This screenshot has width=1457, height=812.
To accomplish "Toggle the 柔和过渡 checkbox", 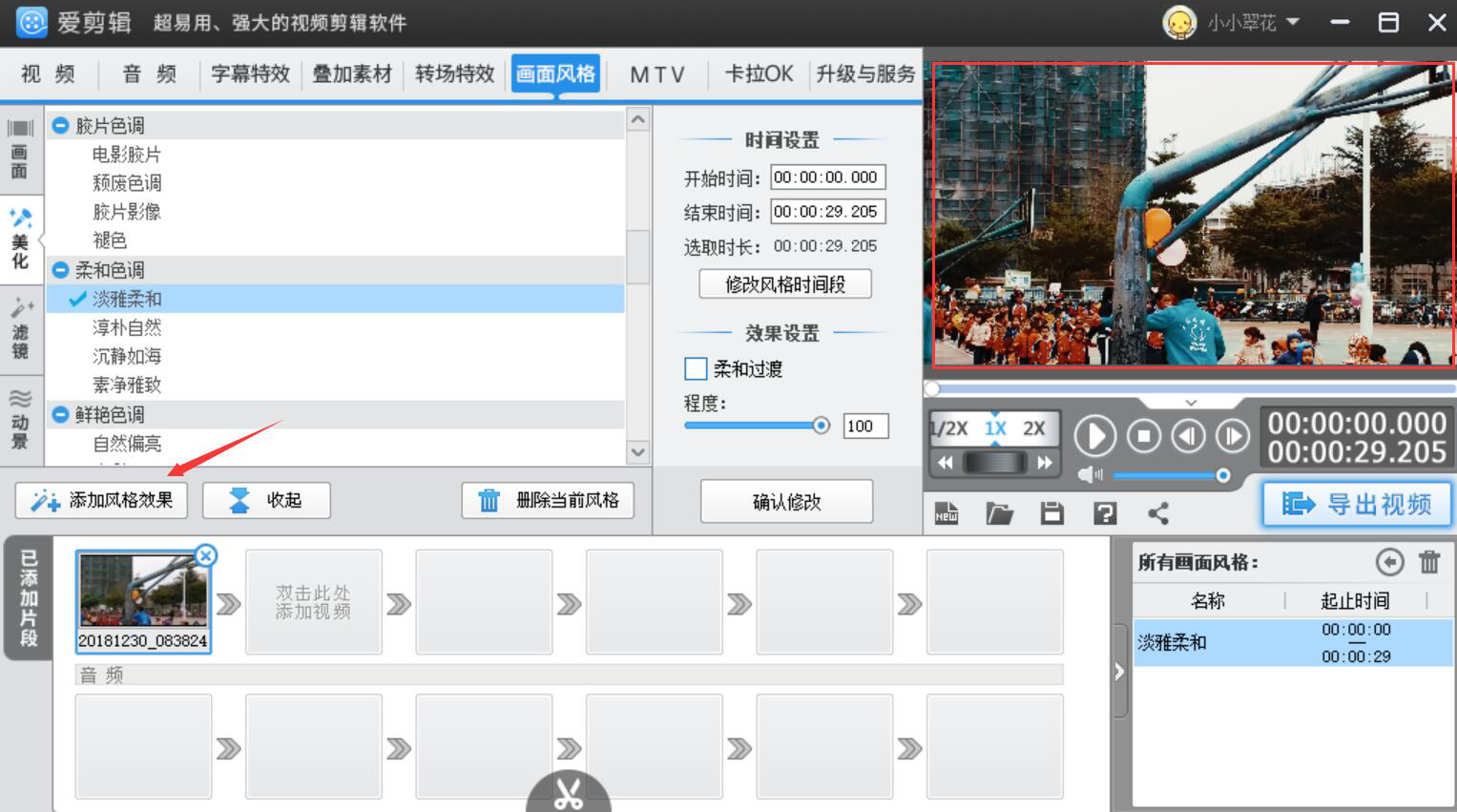I will point(696,368).
